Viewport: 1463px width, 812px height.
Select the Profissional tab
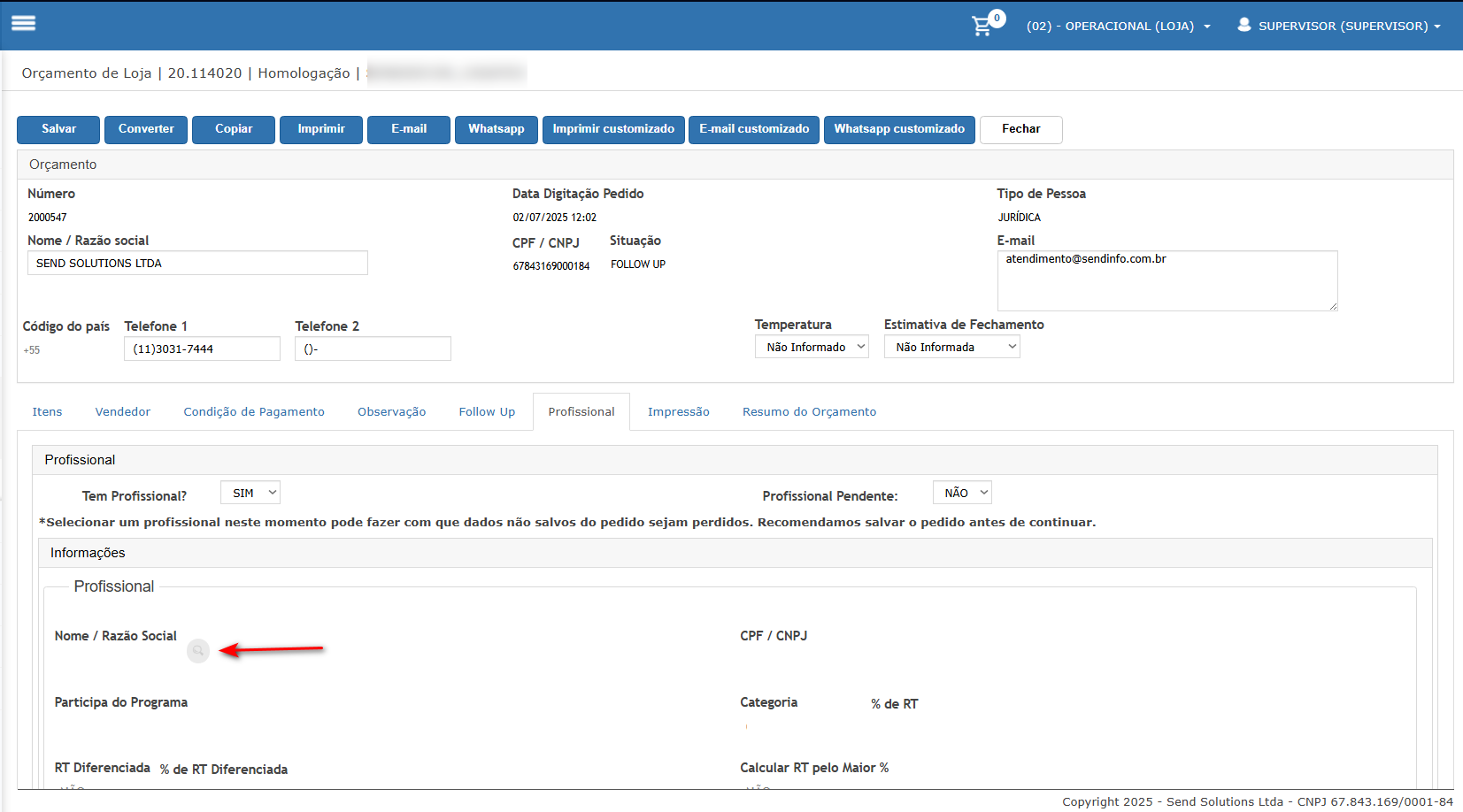581,412
